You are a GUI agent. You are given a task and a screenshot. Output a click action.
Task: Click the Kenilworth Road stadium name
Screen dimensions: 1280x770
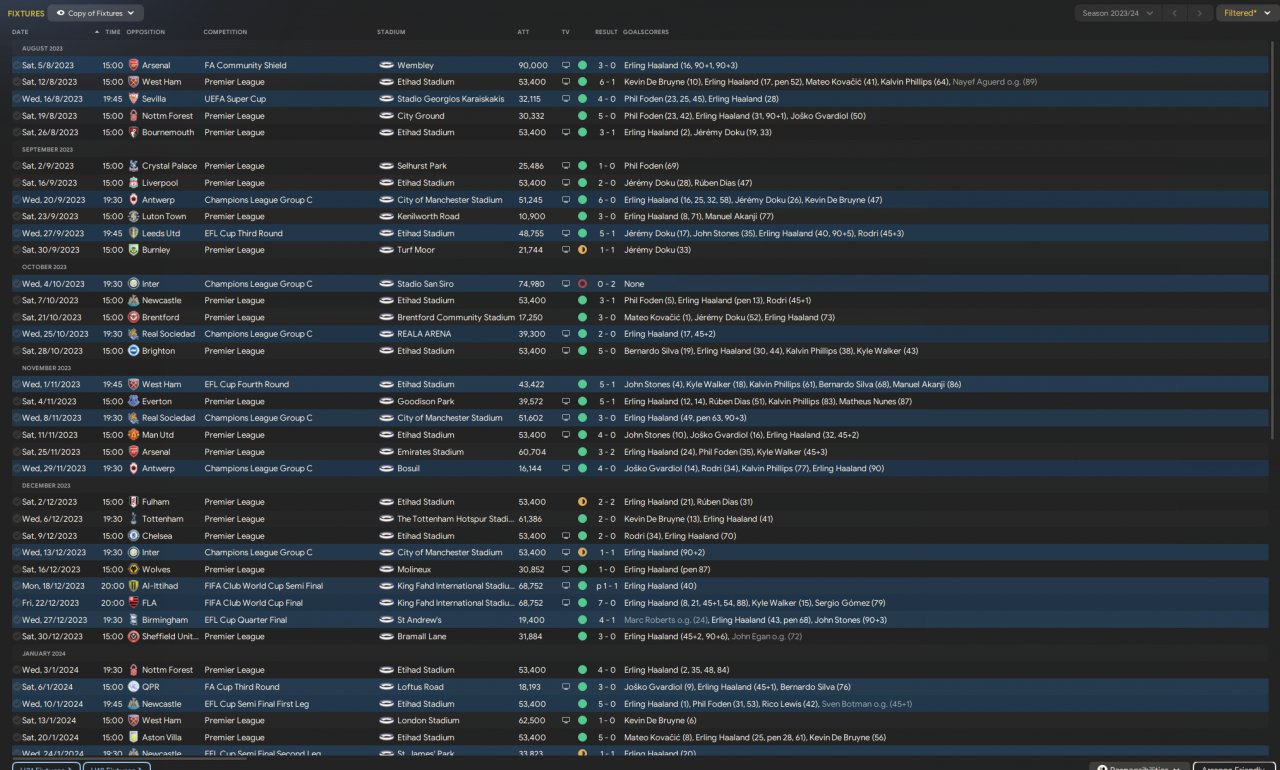point(428,216)
